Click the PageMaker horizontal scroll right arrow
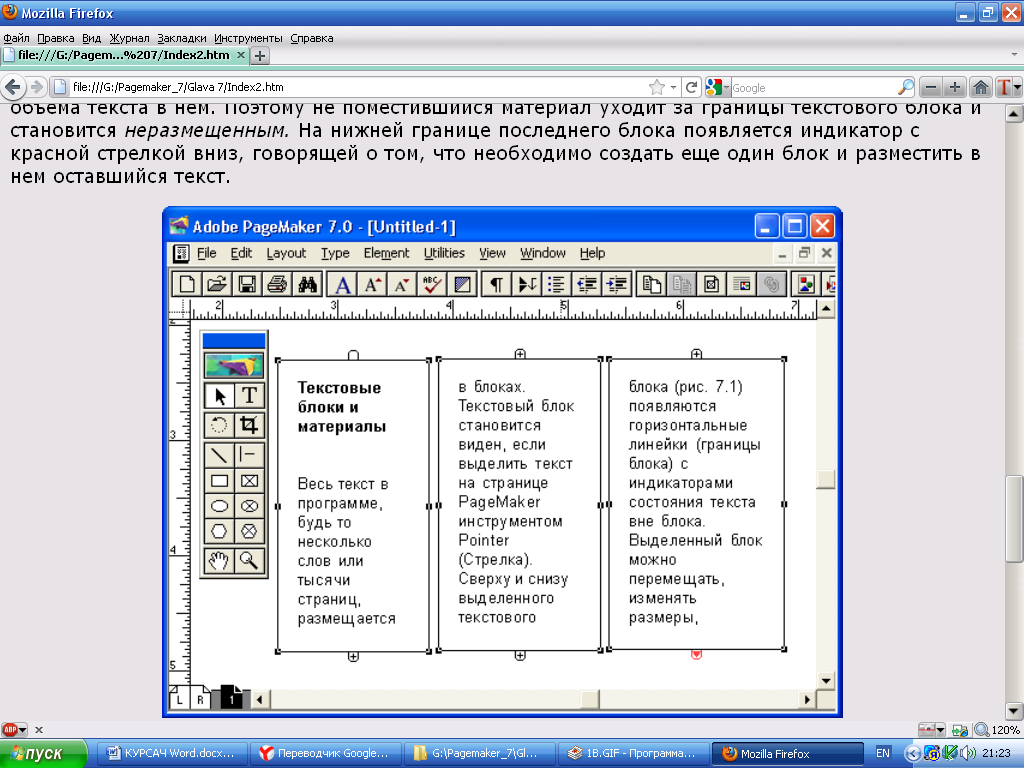The width and height of the screenshot is (1024, 768). [x=807, y=699]
